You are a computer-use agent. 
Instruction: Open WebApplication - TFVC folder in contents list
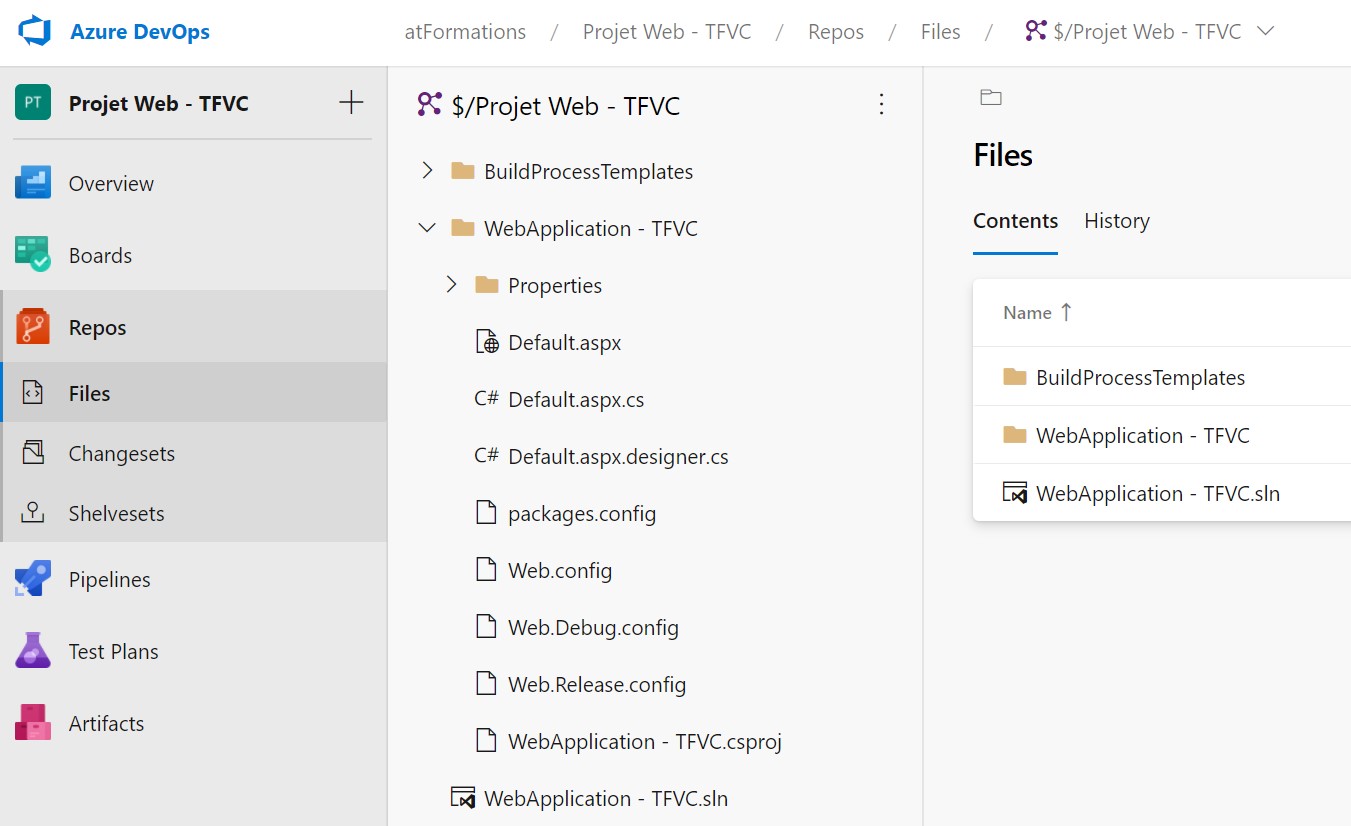tap(1143, 436)
